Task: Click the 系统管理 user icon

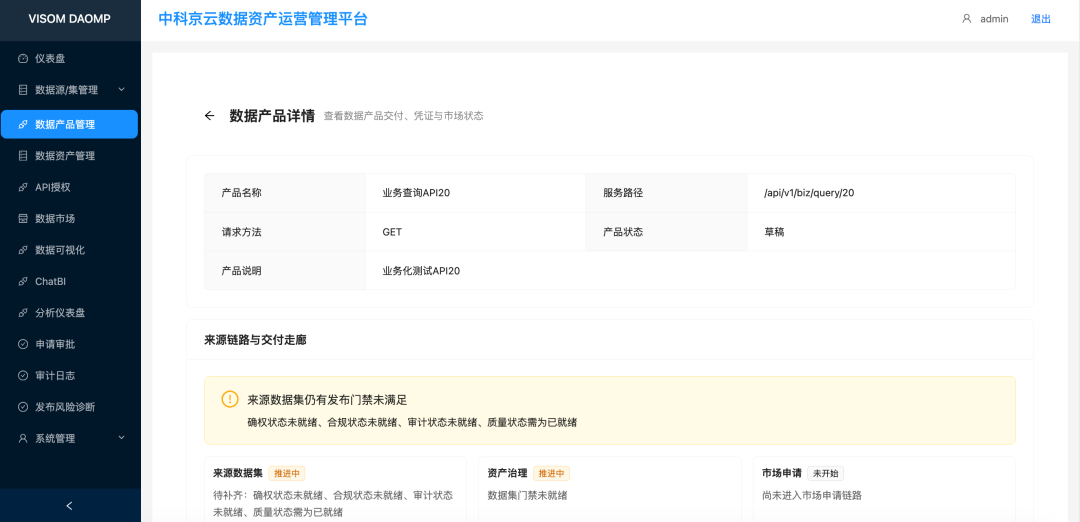Action: coord(23,438)
